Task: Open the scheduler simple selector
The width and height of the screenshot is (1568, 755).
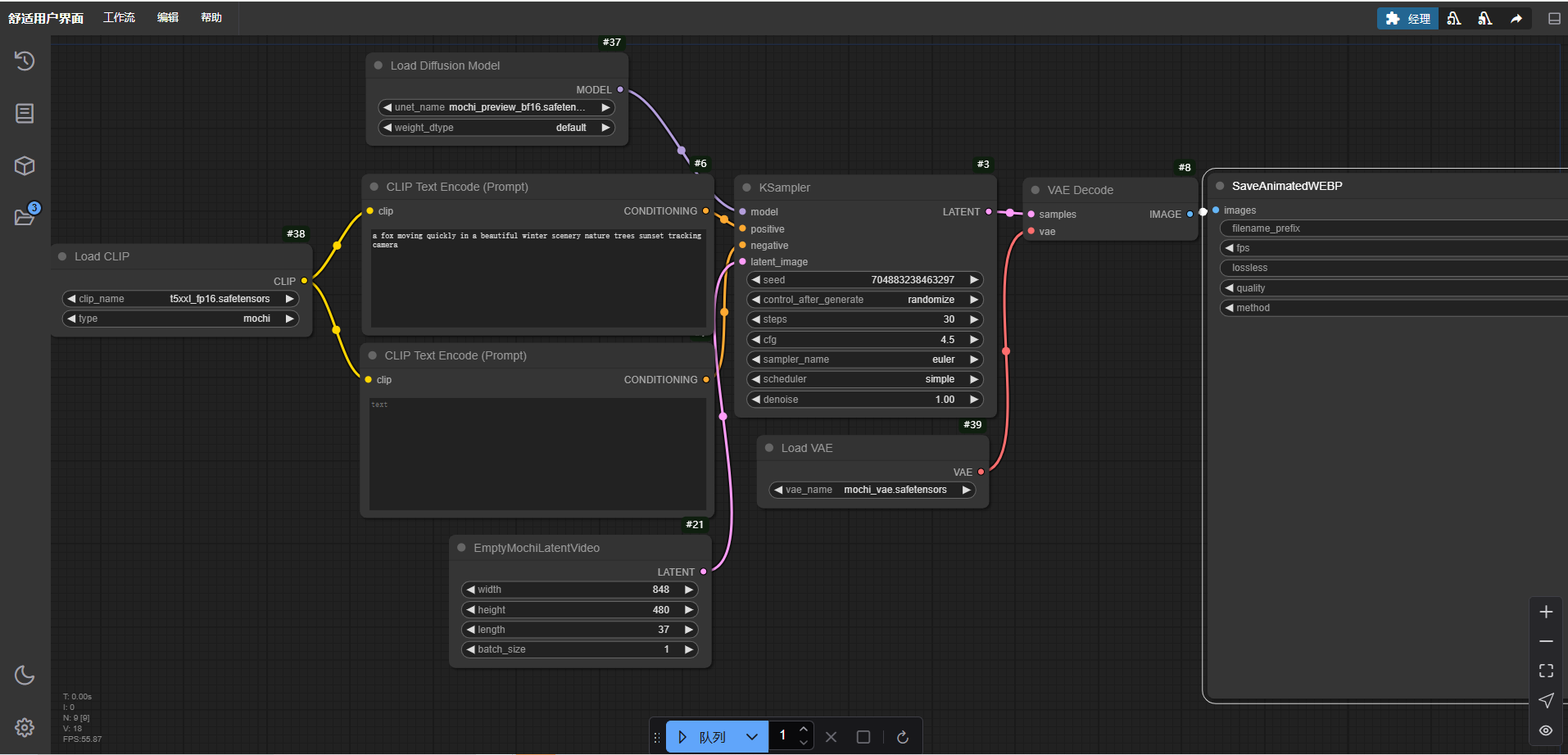Action: tap(865, 379)
